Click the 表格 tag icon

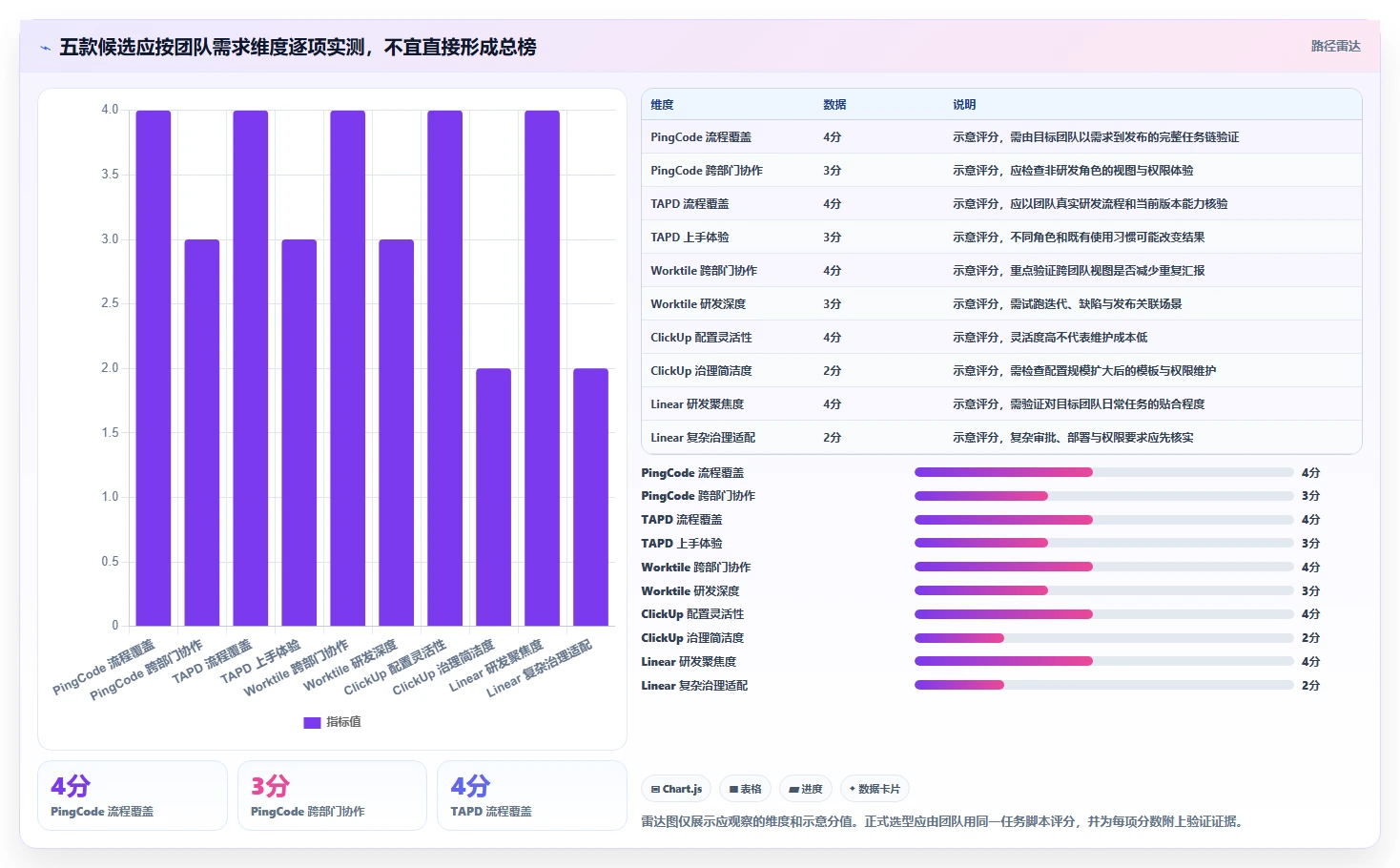point(733,789)
